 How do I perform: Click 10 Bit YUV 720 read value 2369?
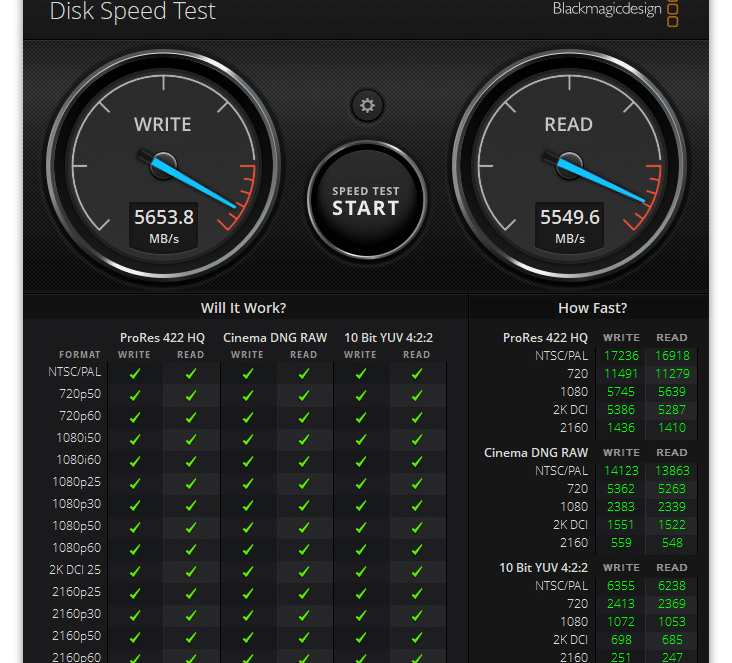672,604
